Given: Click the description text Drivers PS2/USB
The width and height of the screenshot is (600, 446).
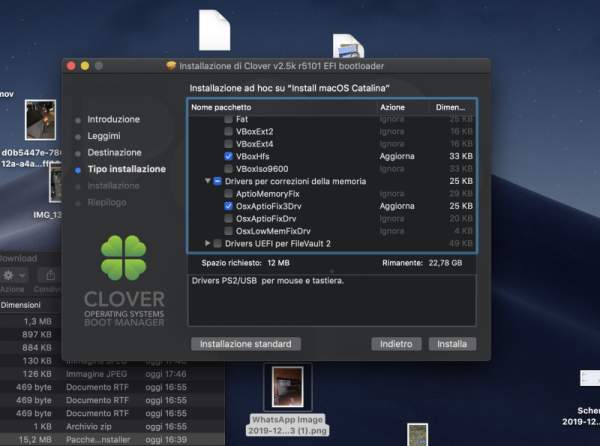Looking at the screenshot, I should pyautogui.click(x=268, y=281).
